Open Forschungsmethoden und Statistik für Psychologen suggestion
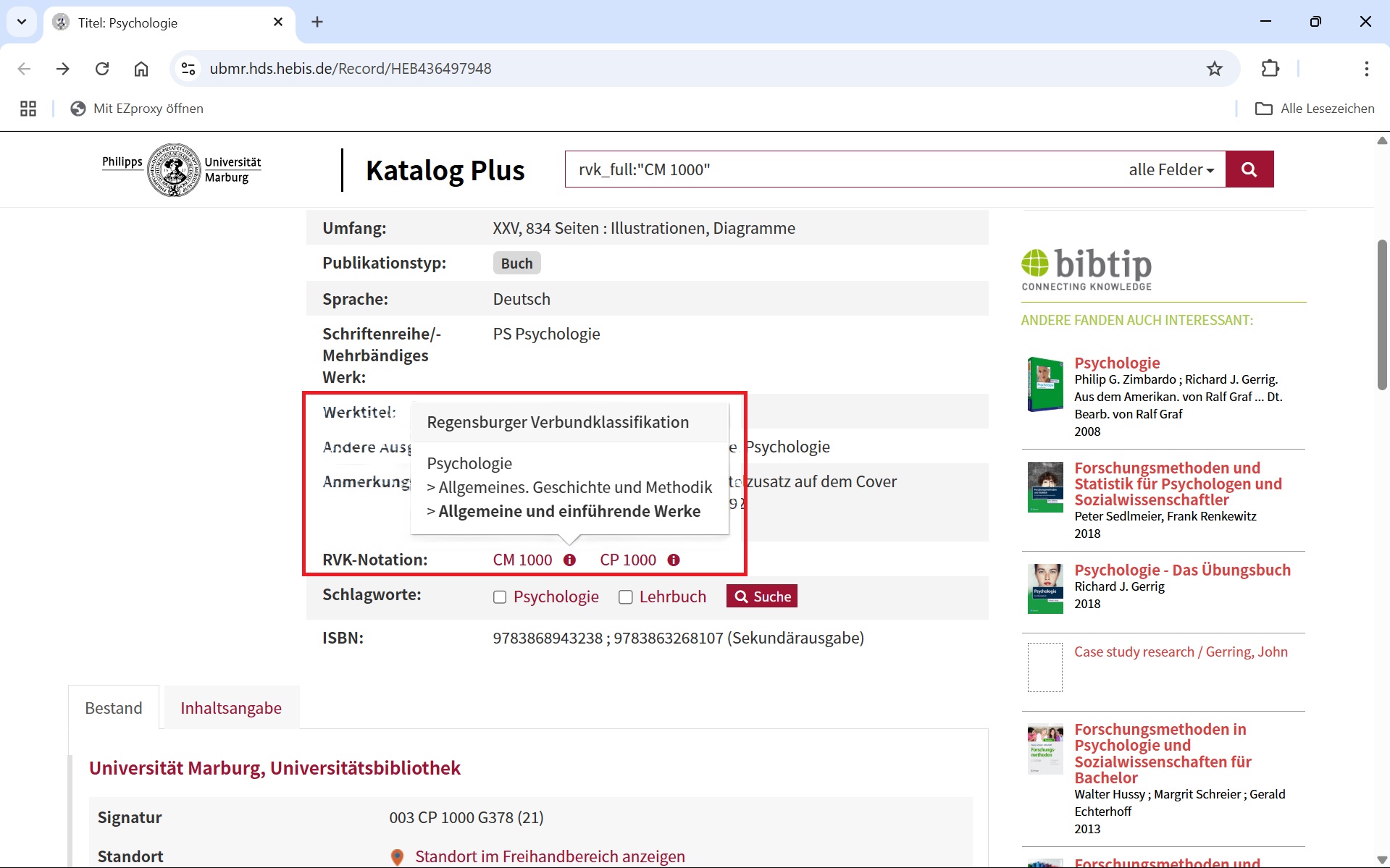Screen dimensions: 1390x868 (x=1178, y=484)
